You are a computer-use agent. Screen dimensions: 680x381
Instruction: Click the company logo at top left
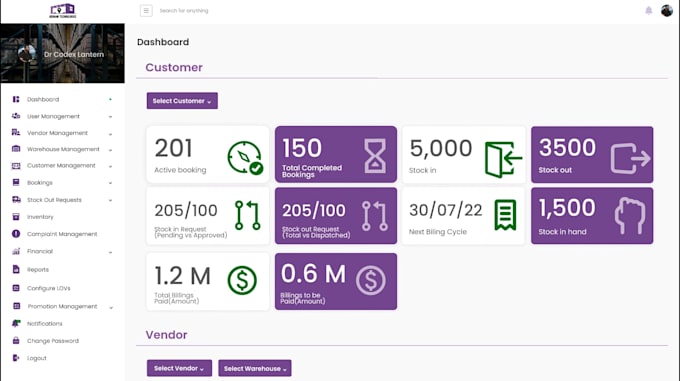63,11
